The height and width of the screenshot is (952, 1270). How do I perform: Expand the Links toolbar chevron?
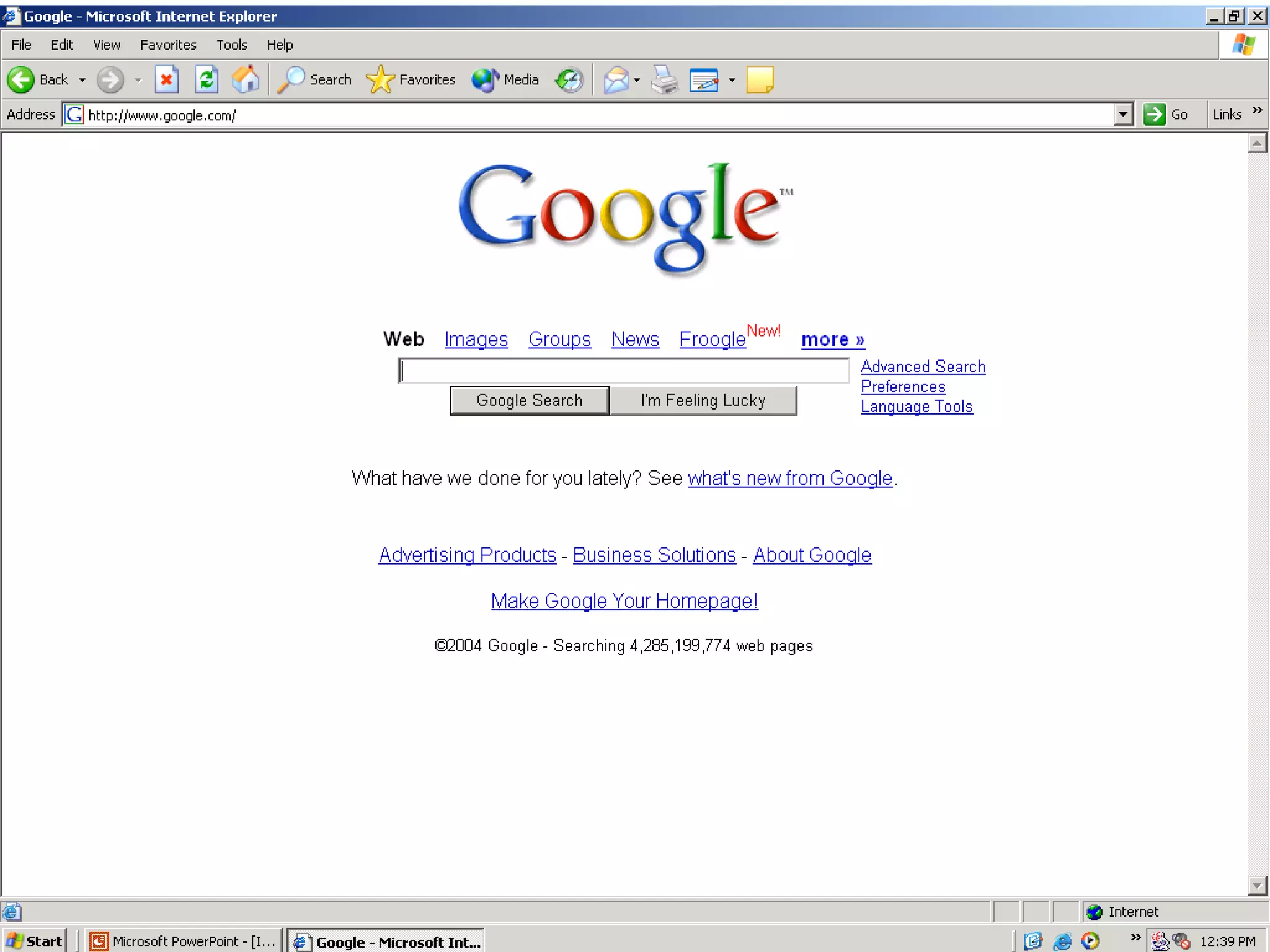[1257, 111]
